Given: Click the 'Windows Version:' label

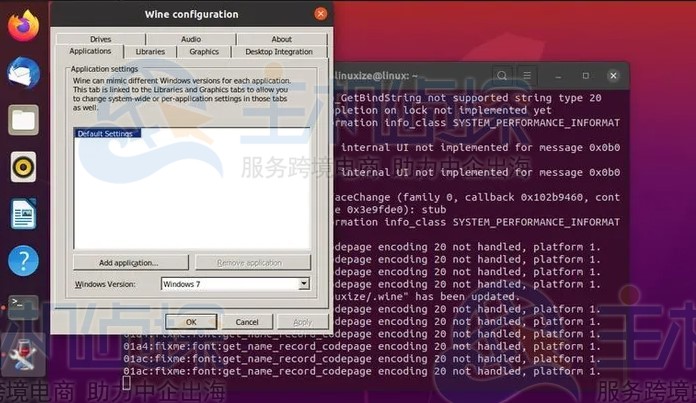Looking at the screenshot, I should pos(105,284).
